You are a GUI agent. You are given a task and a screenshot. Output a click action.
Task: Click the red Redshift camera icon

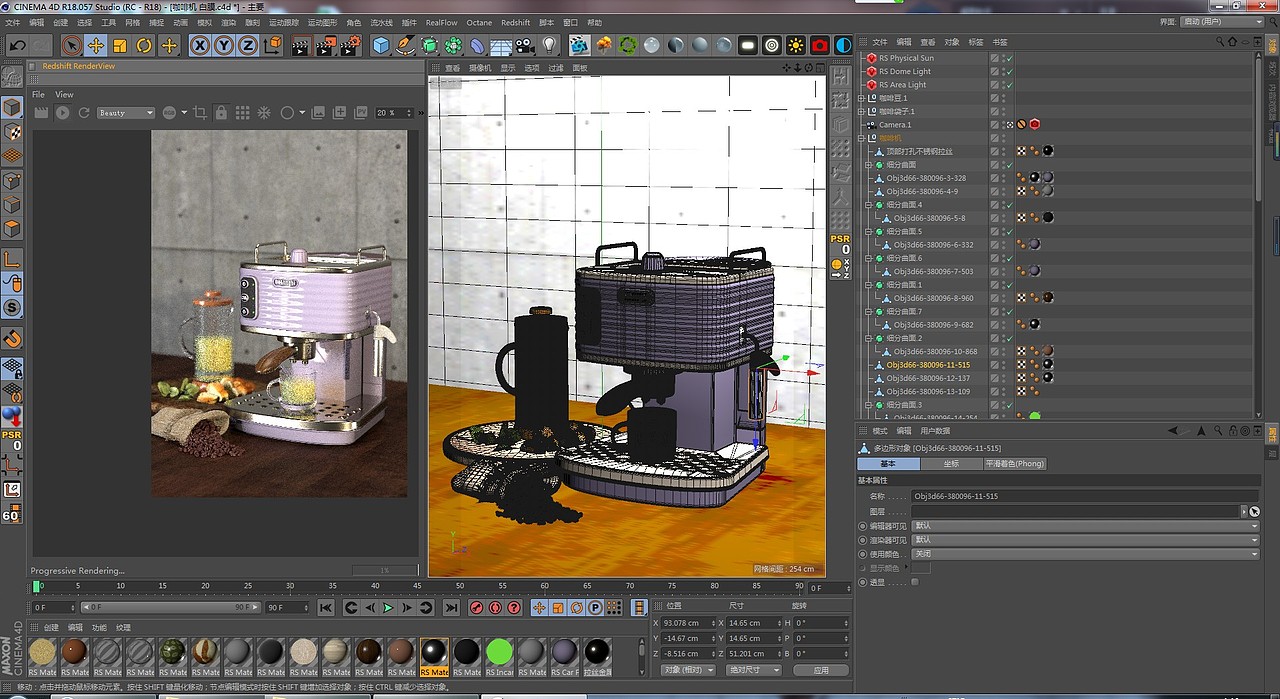point(820,45)
